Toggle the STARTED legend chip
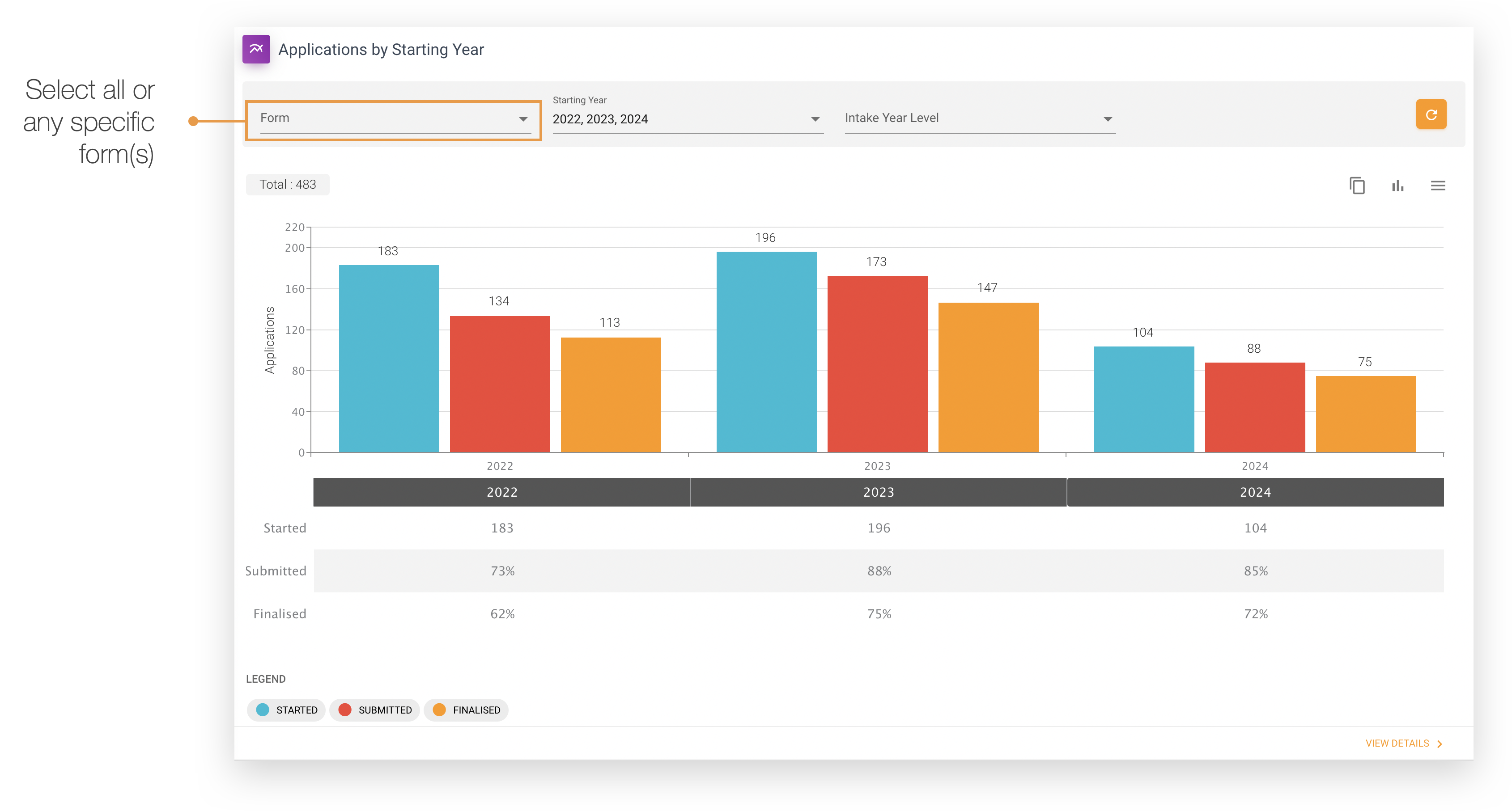 click(286, 710)
